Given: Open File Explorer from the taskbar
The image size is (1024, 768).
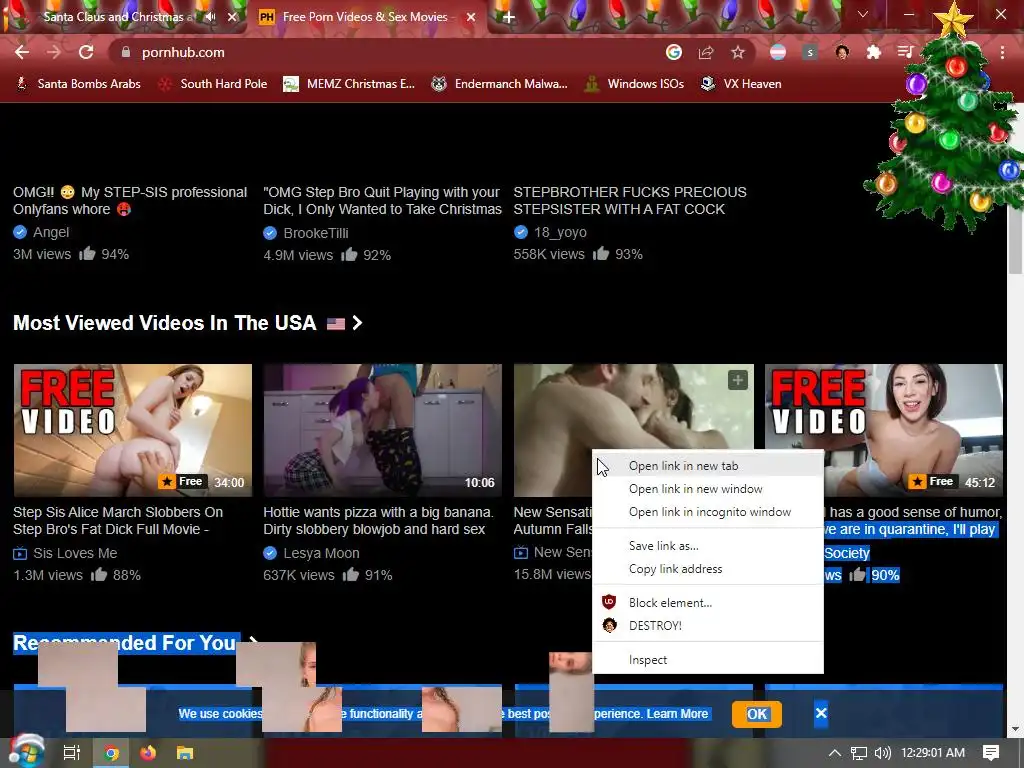Looking at the screenshot, I should pyautogui.click(x=185, y=753).
